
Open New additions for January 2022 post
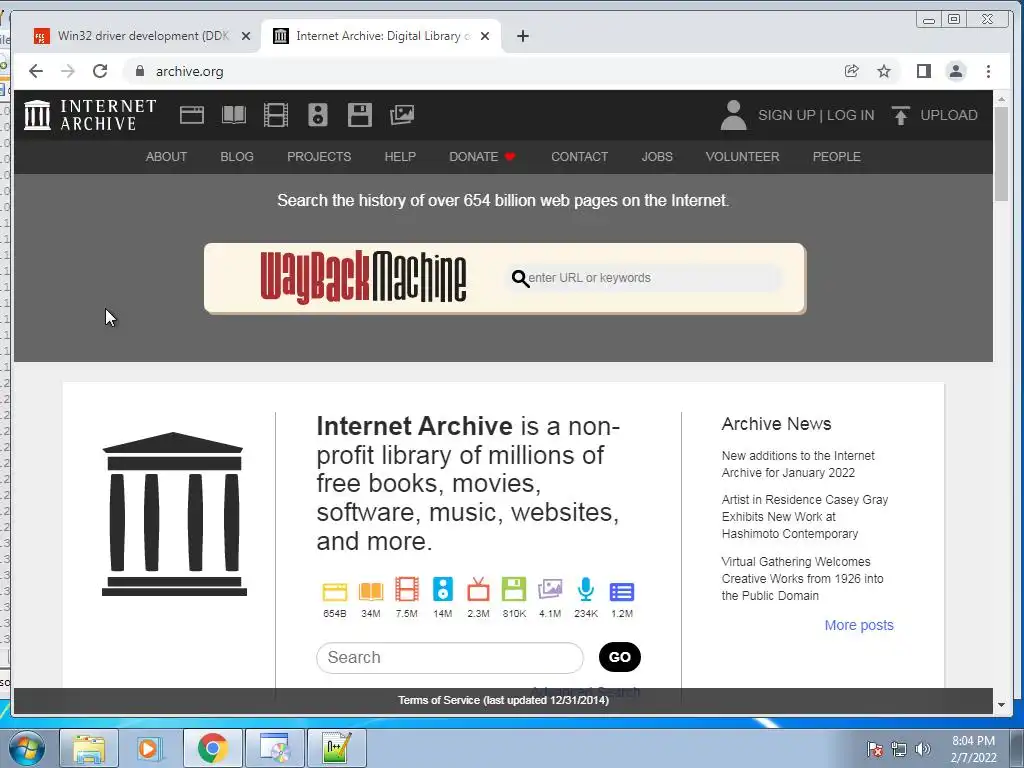pos(798,464)
